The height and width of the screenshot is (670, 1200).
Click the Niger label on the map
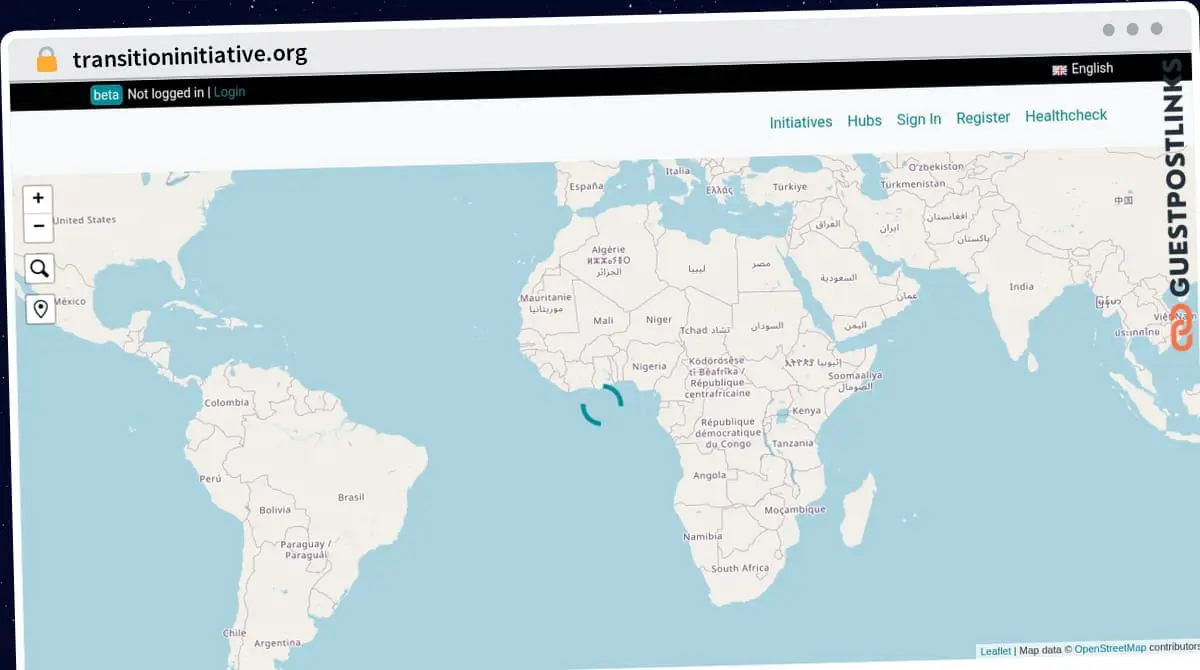(x=659, y=320)
